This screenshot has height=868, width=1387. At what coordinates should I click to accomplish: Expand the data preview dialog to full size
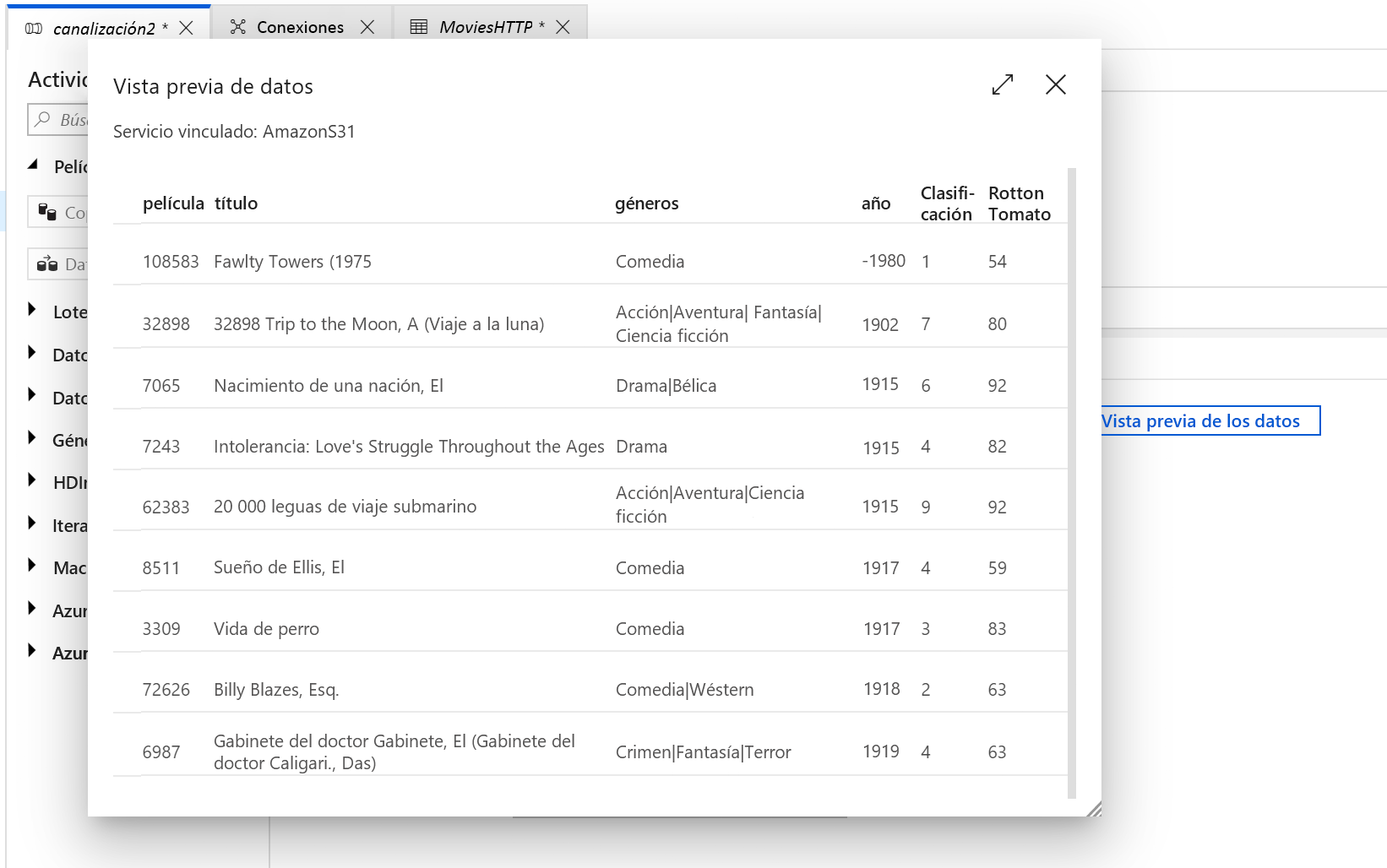point(1003,84)
